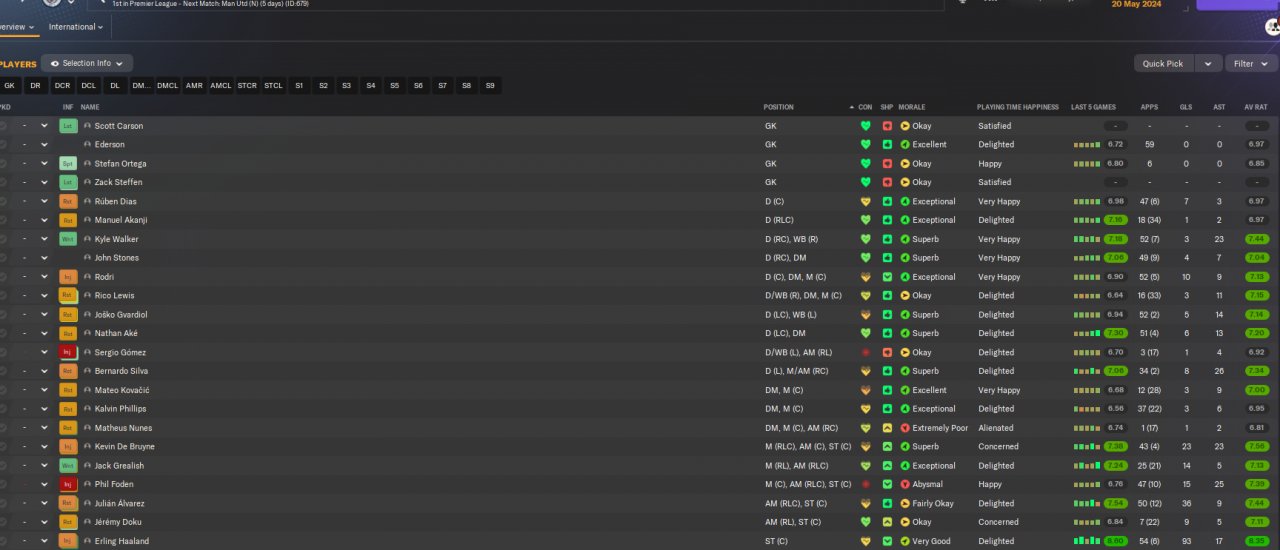This screenshot has height=550, width=1280.
Task: Toggle the pick circle for Erling Haaland
Action: click(3, 541)
